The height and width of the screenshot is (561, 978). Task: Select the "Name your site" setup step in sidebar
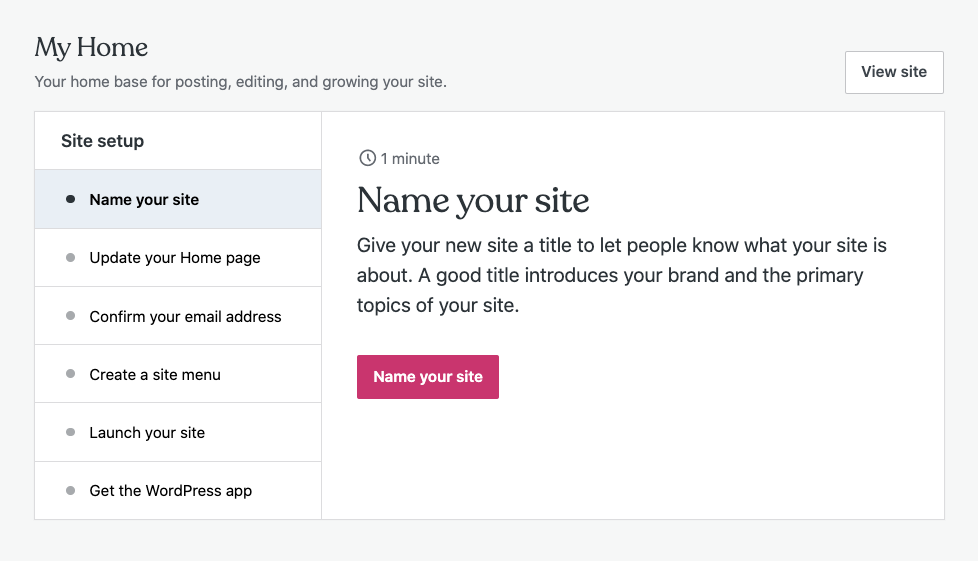[144, 200]
